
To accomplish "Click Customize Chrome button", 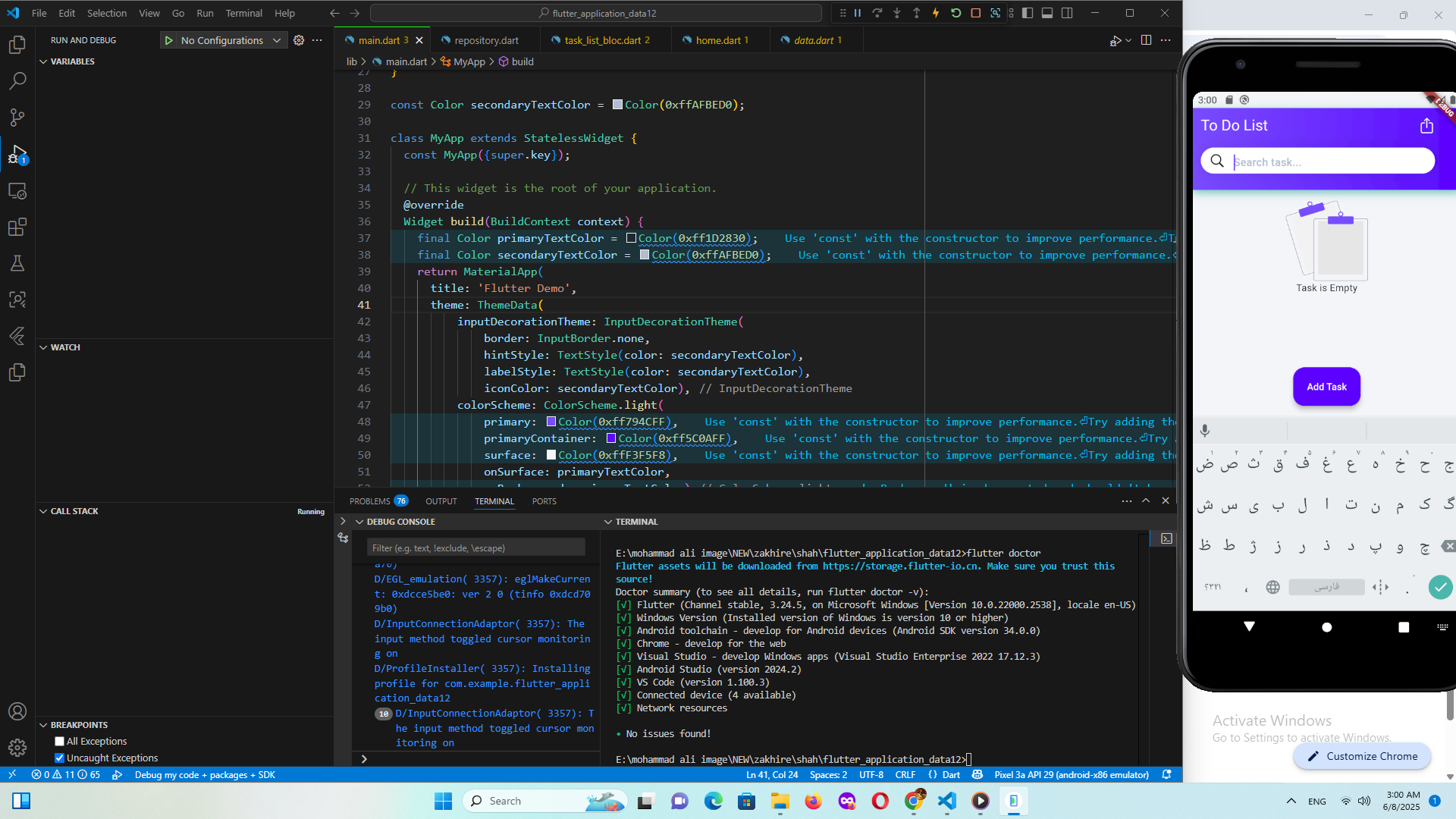I will pos(1362,756).
